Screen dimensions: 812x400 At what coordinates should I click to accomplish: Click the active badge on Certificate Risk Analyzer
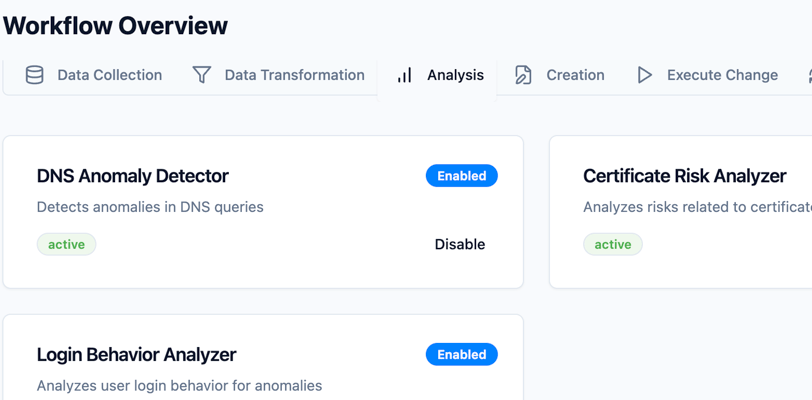tap(613, 244)
